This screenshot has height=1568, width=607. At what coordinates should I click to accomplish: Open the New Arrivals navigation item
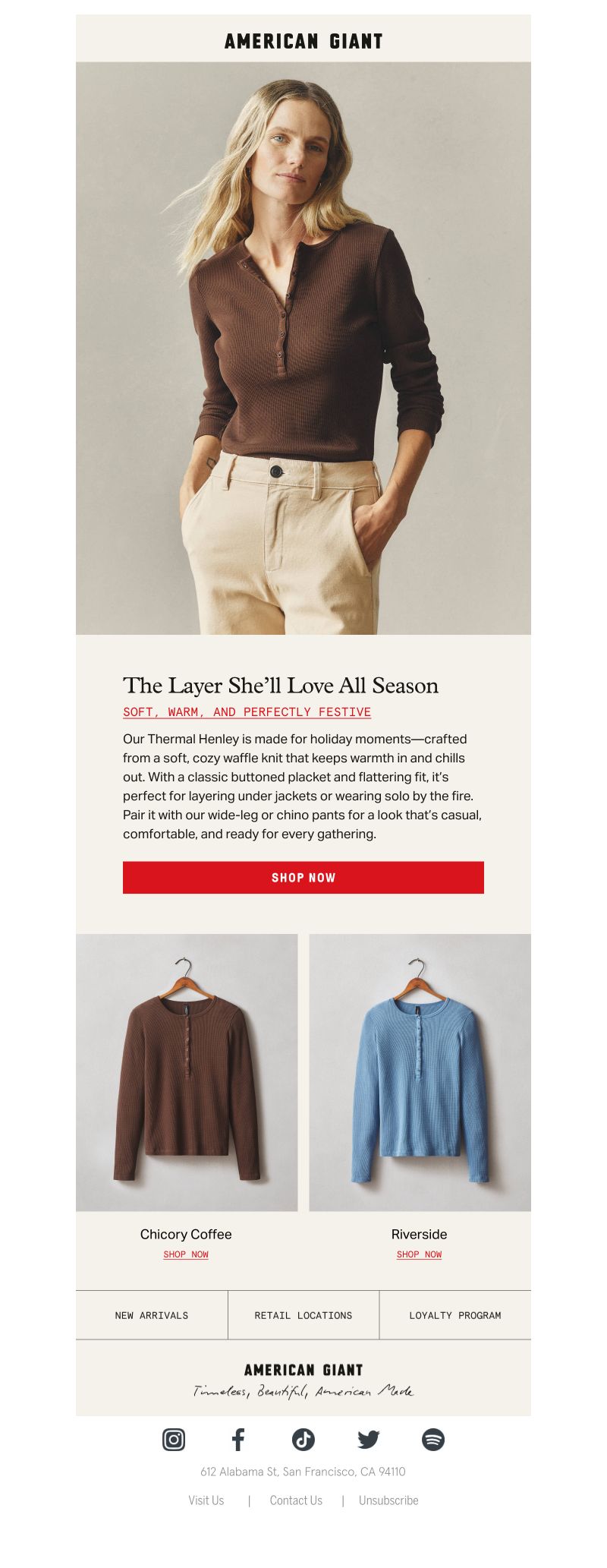(152, 1315)
